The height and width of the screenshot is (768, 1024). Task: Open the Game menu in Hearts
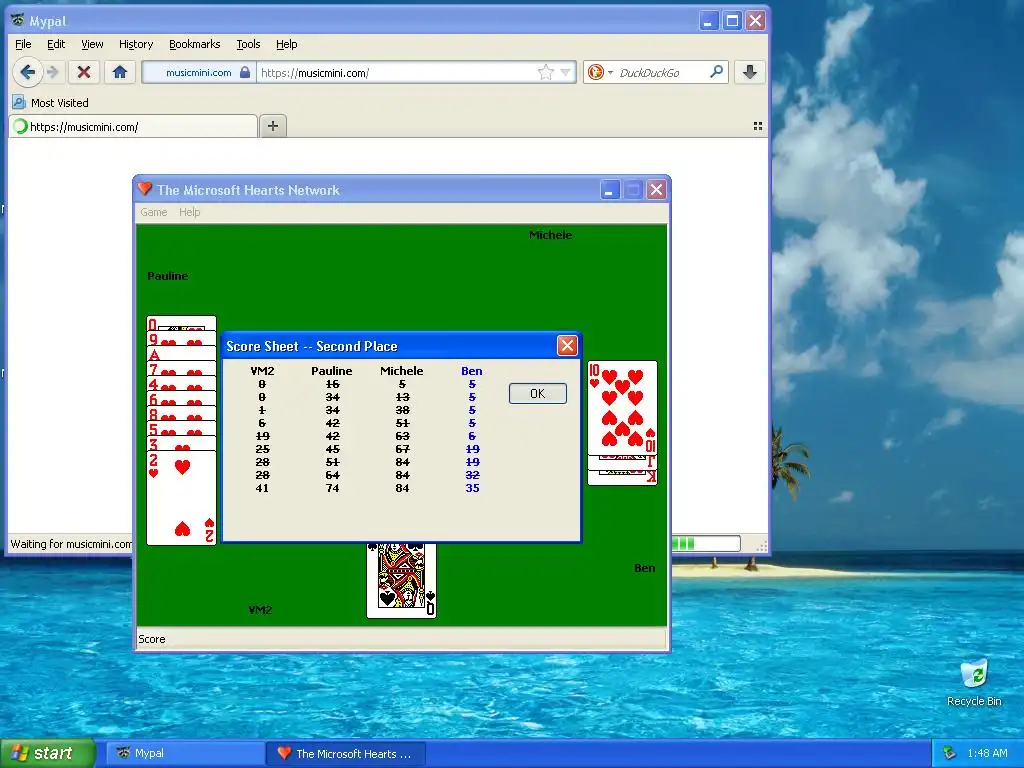[153, 212]
